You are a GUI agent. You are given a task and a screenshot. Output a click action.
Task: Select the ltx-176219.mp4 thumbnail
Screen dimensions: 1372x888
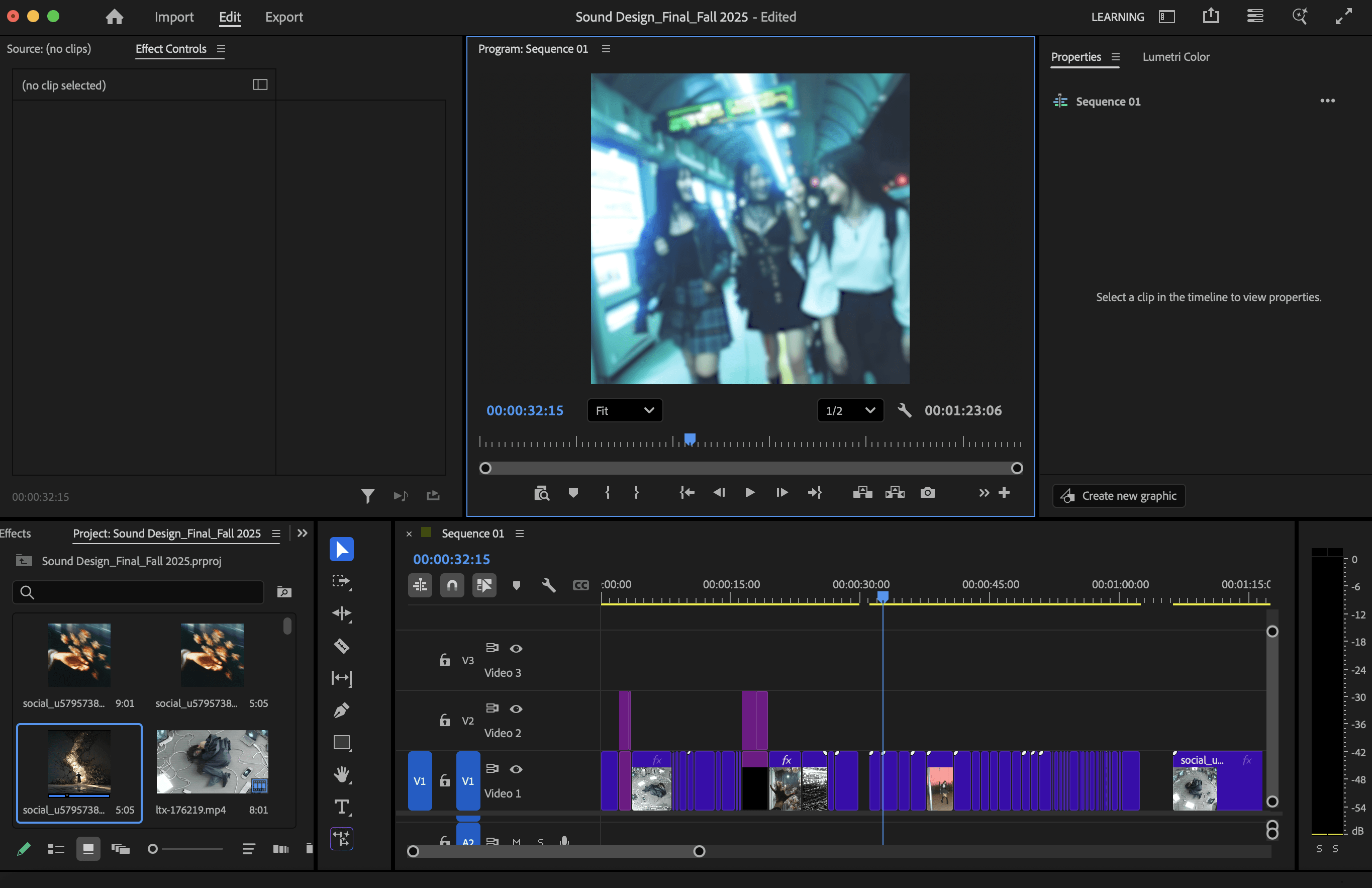click(x=212, y=762)
